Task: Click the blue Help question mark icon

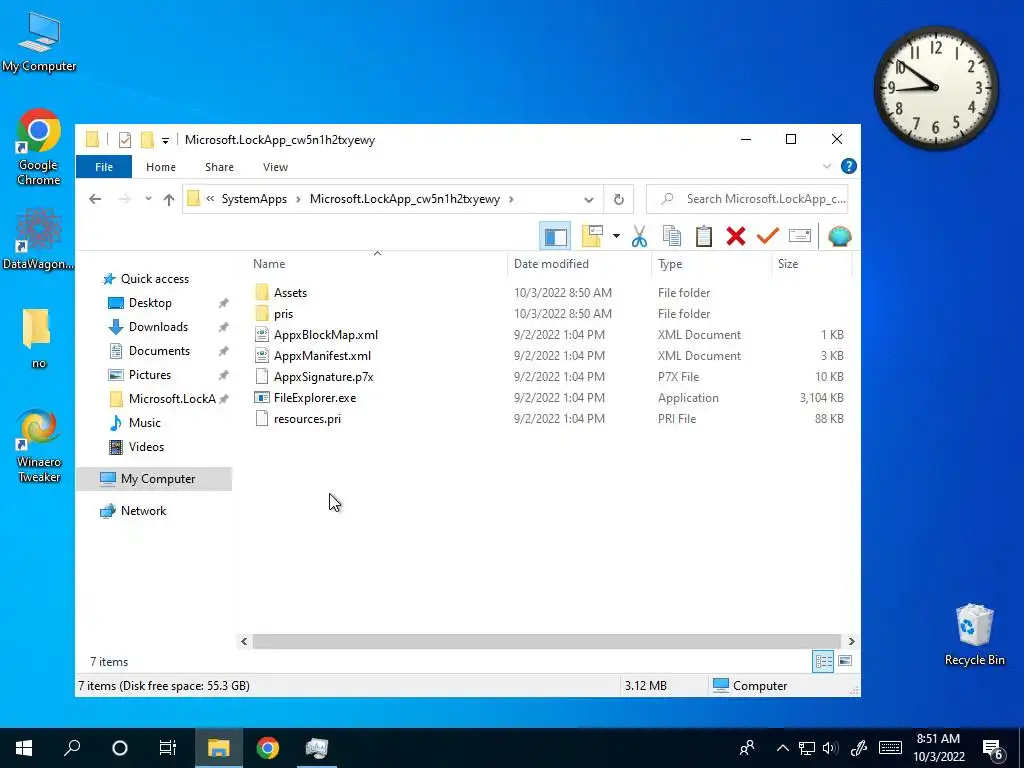Action: (x=848, y=167)
